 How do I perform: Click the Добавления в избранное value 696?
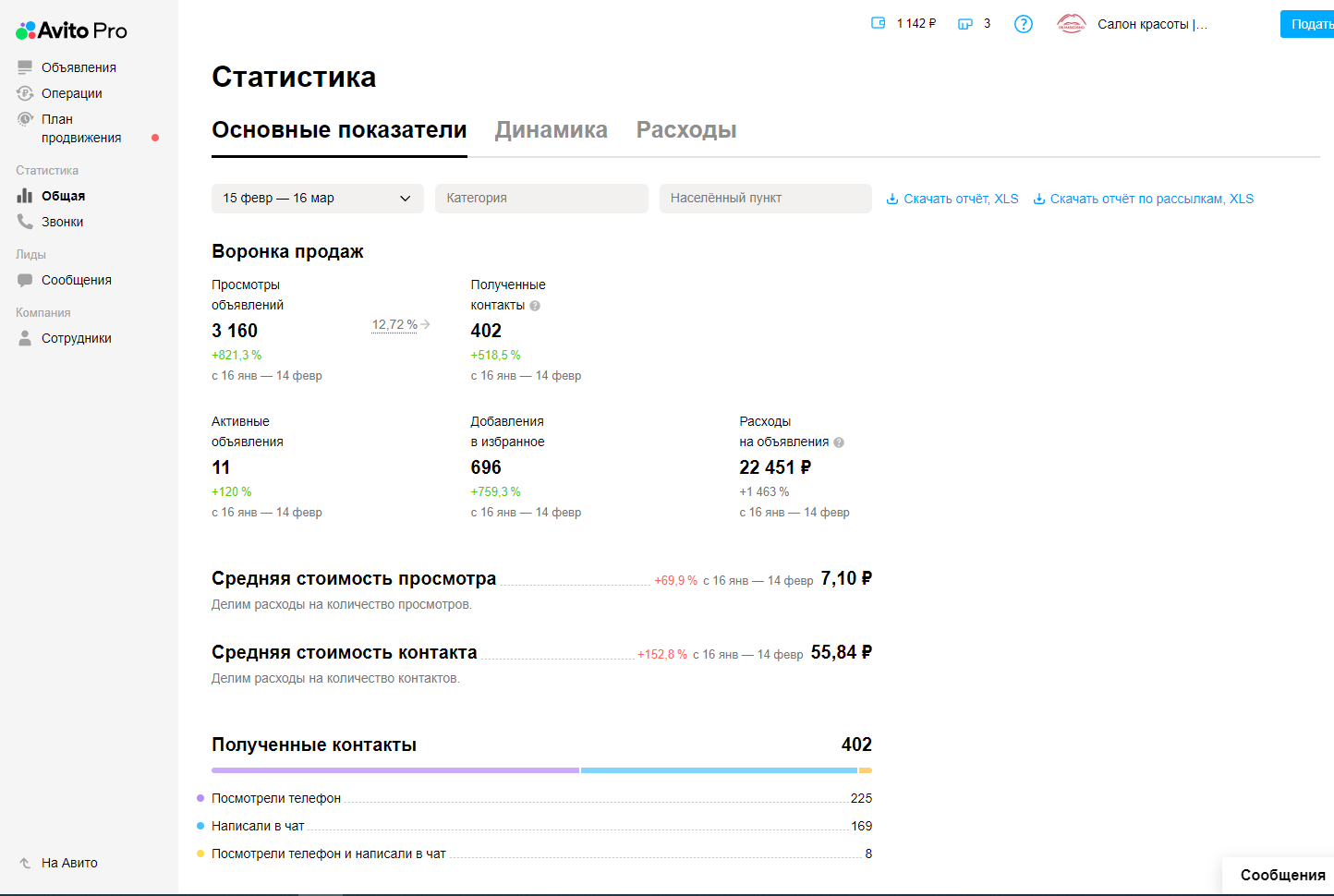click(x=486, y=467)
